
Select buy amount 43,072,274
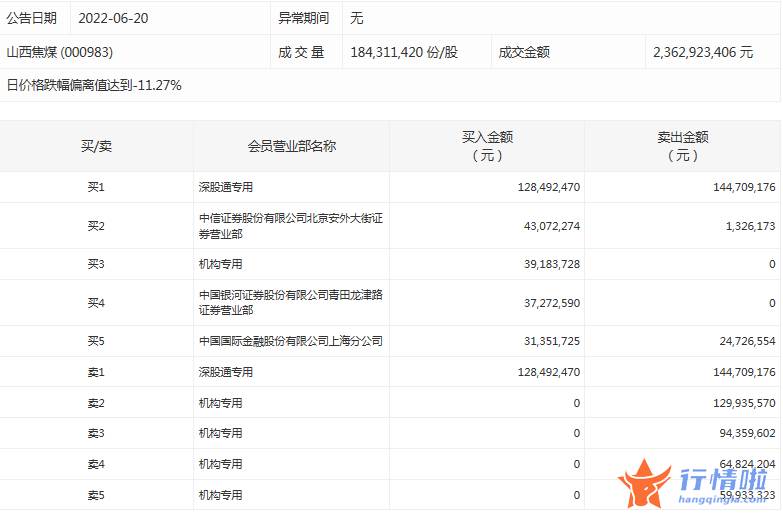pyautogui.click(x=552, y=226)
